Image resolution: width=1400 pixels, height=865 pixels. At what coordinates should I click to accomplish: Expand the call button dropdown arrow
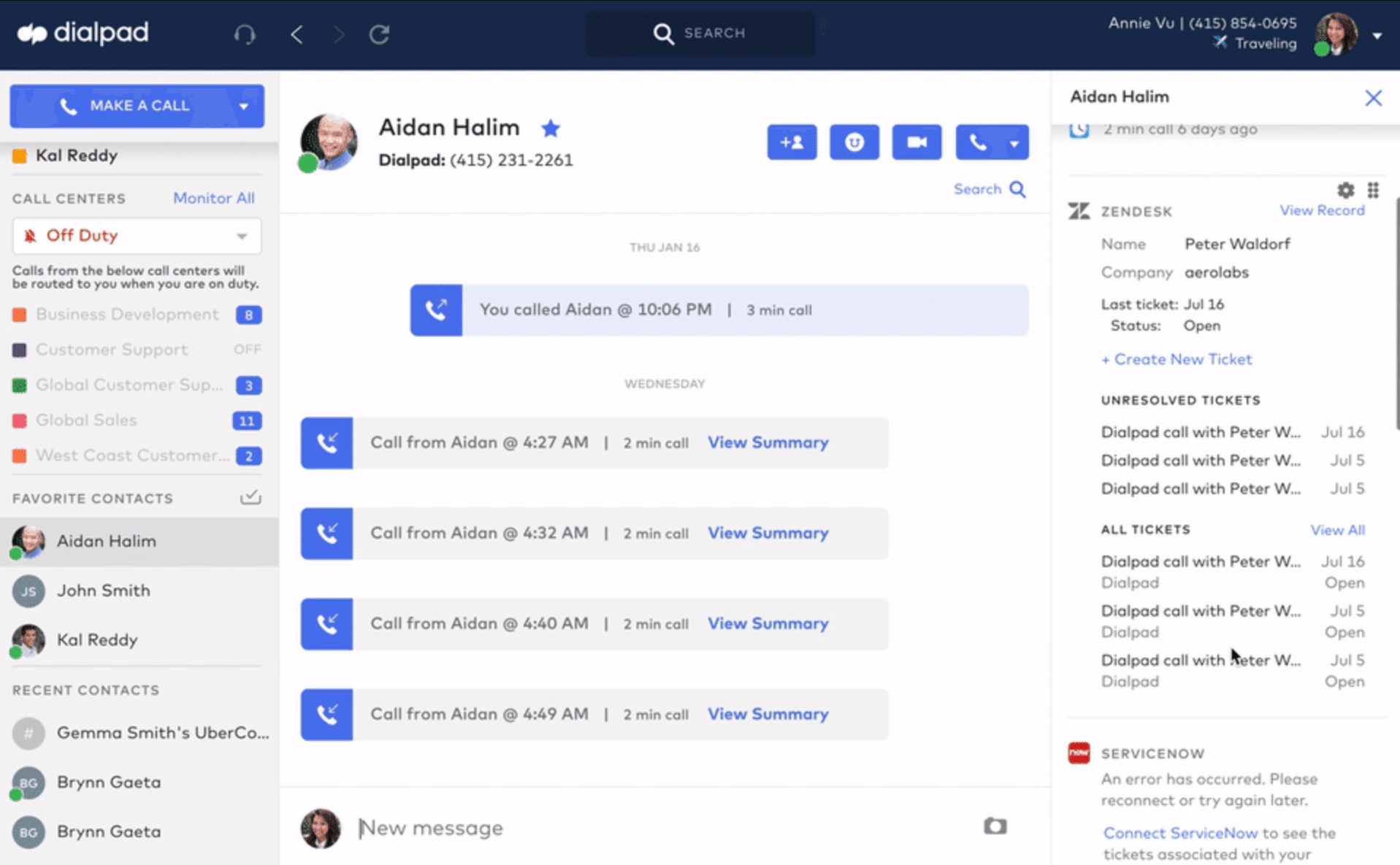point(1014,143)
